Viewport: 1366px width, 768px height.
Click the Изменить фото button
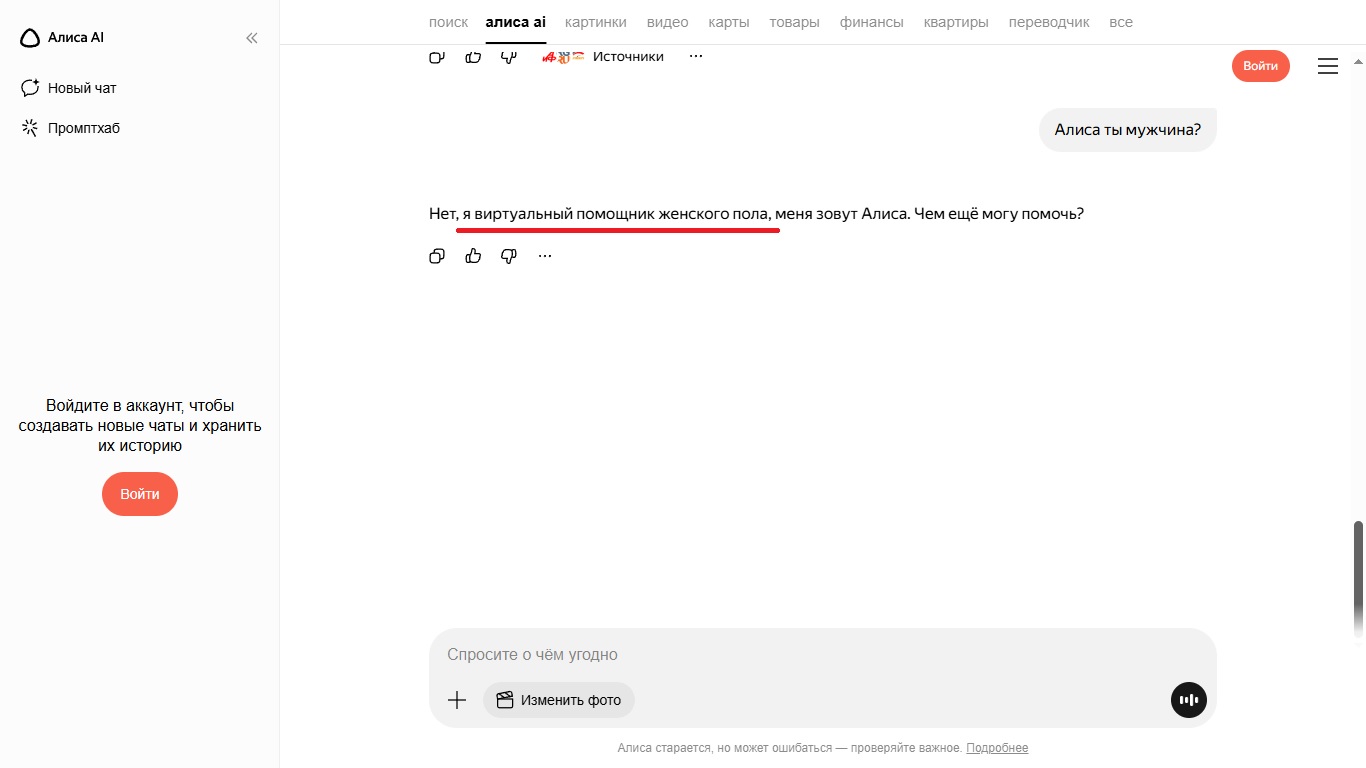(x=559, y=700)
